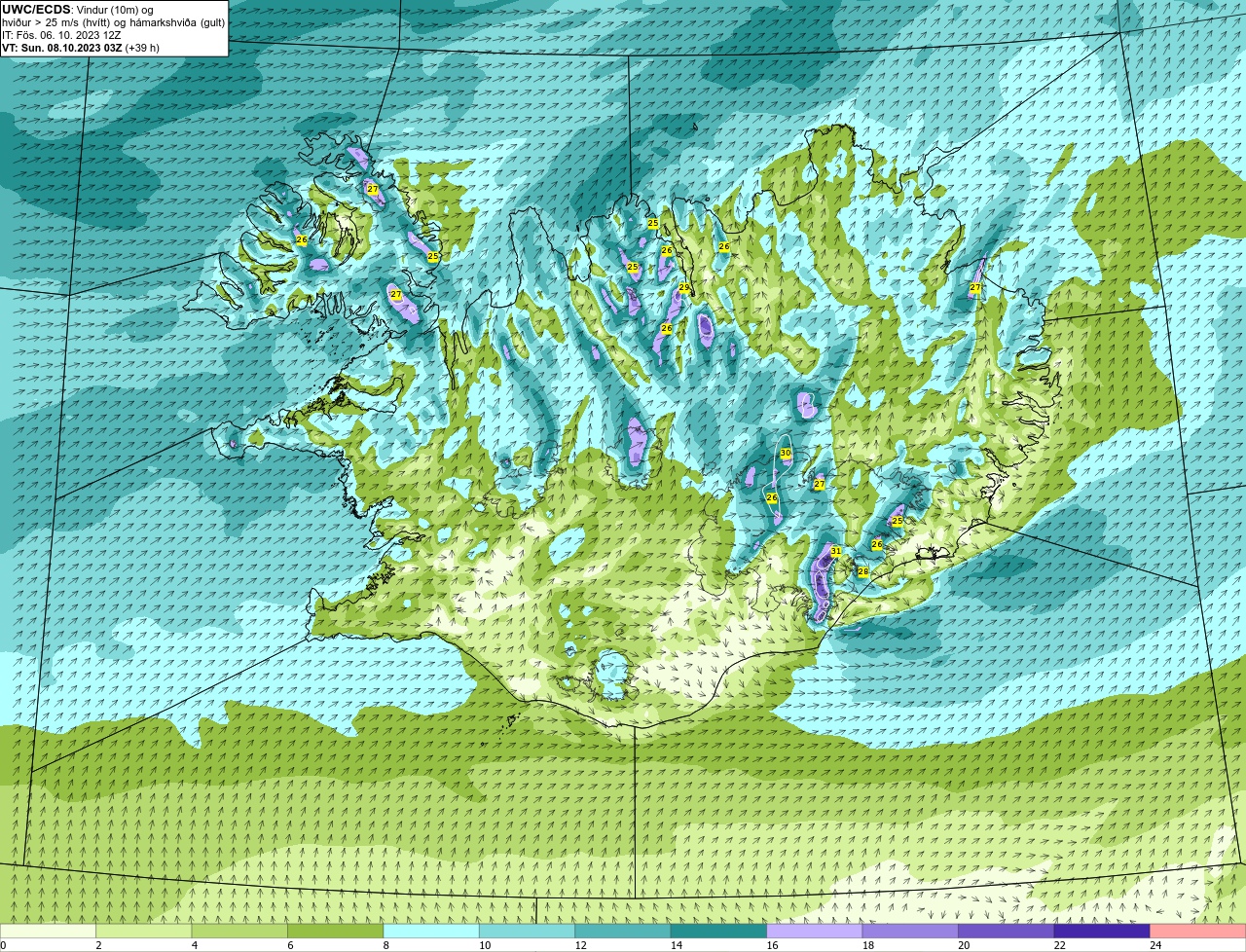Screen dimensions: 1246x952
Task: Click the legend tick label '16'
Action: tap(771, 945)
